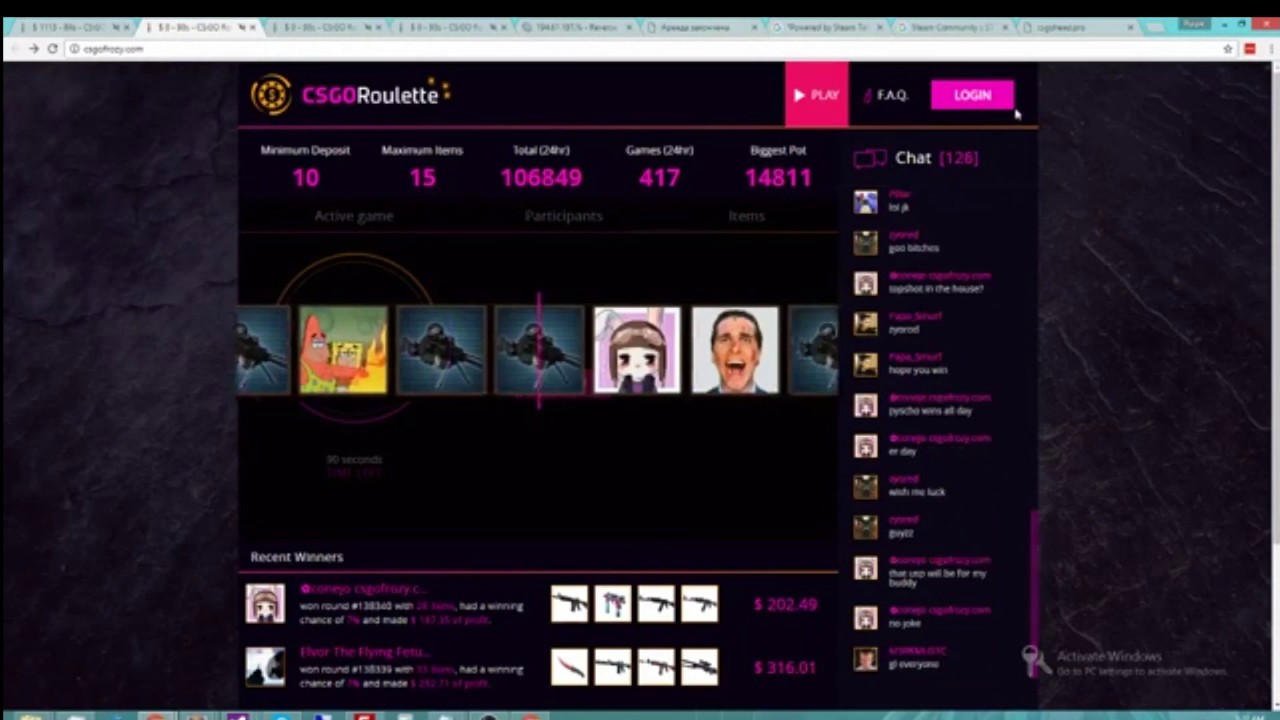This screenshot has width=1280, height=720.
Task: Click the avatar next to 'topshot in the house?'
Action: coord(866,283)
